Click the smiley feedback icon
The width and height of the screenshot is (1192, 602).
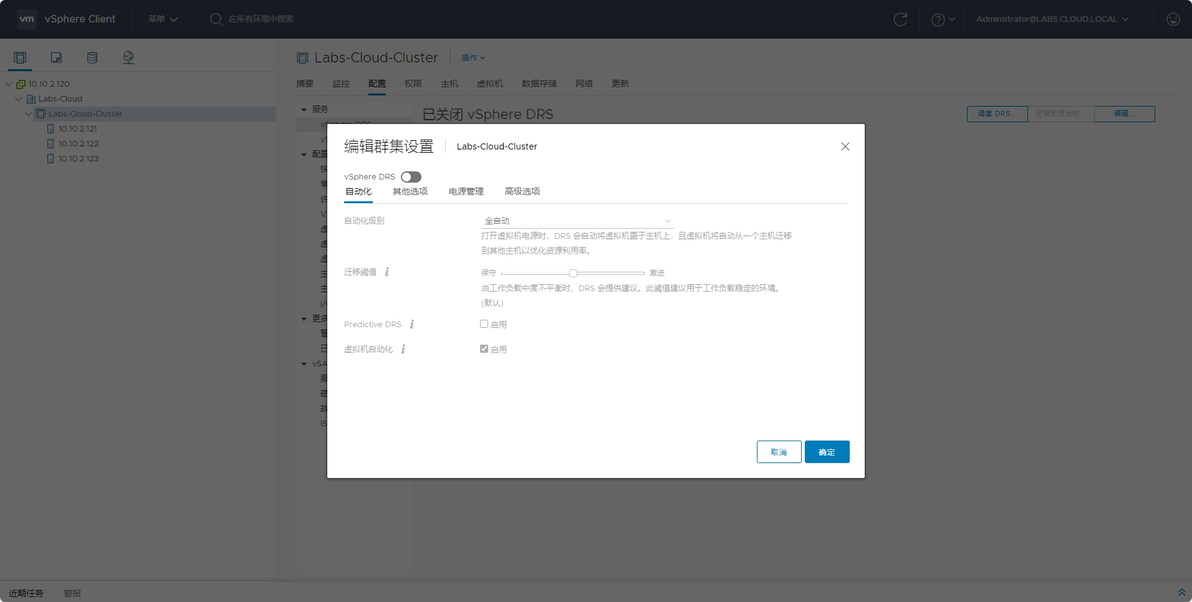click(x=1173, y=19)
